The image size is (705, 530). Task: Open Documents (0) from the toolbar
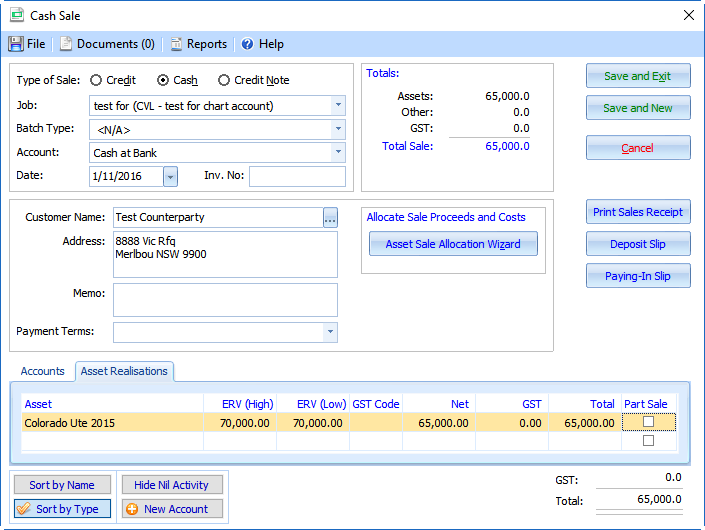pyautogui.click(x=107, y=44)
